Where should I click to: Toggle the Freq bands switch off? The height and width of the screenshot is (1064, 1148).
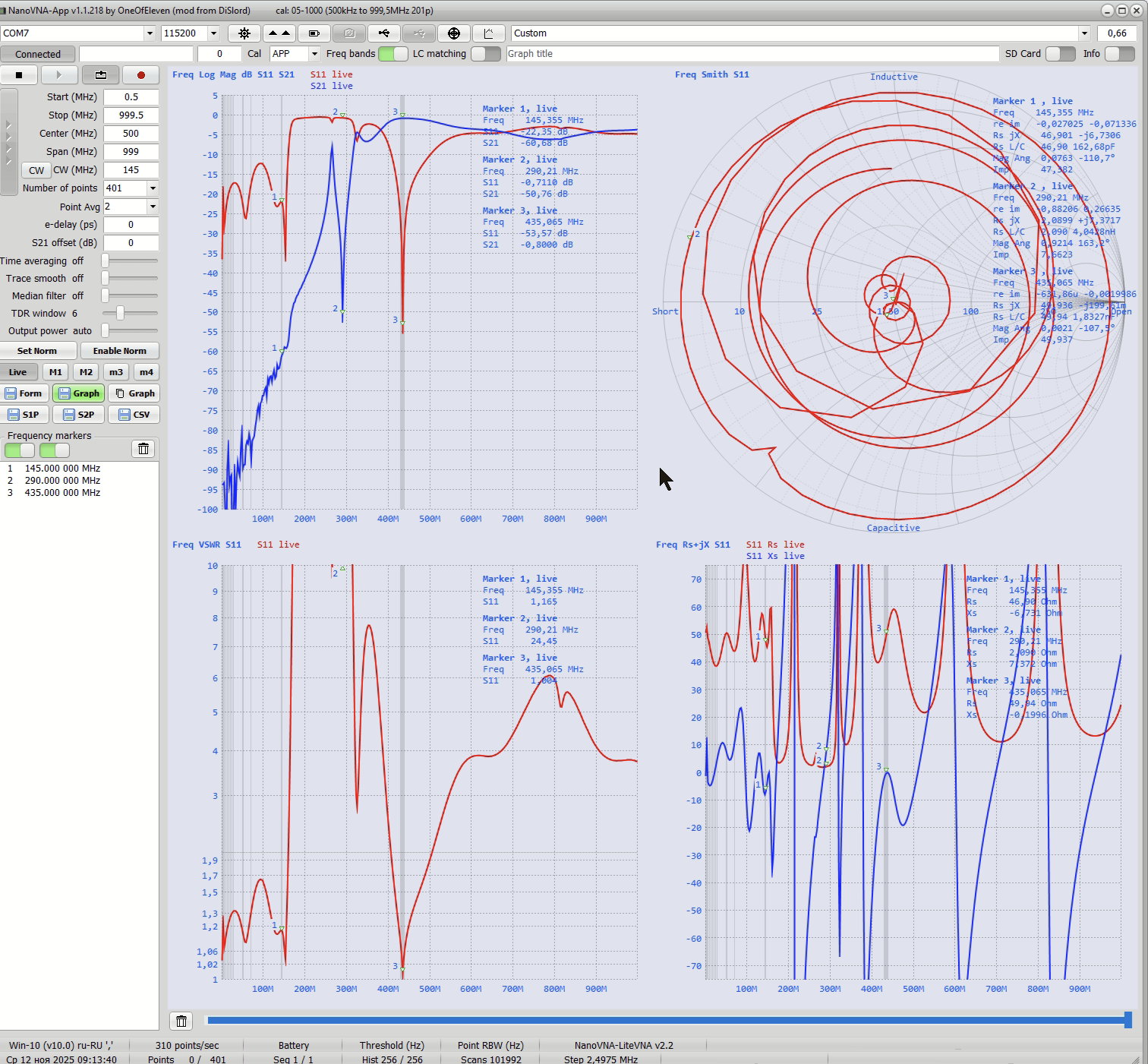393,54
